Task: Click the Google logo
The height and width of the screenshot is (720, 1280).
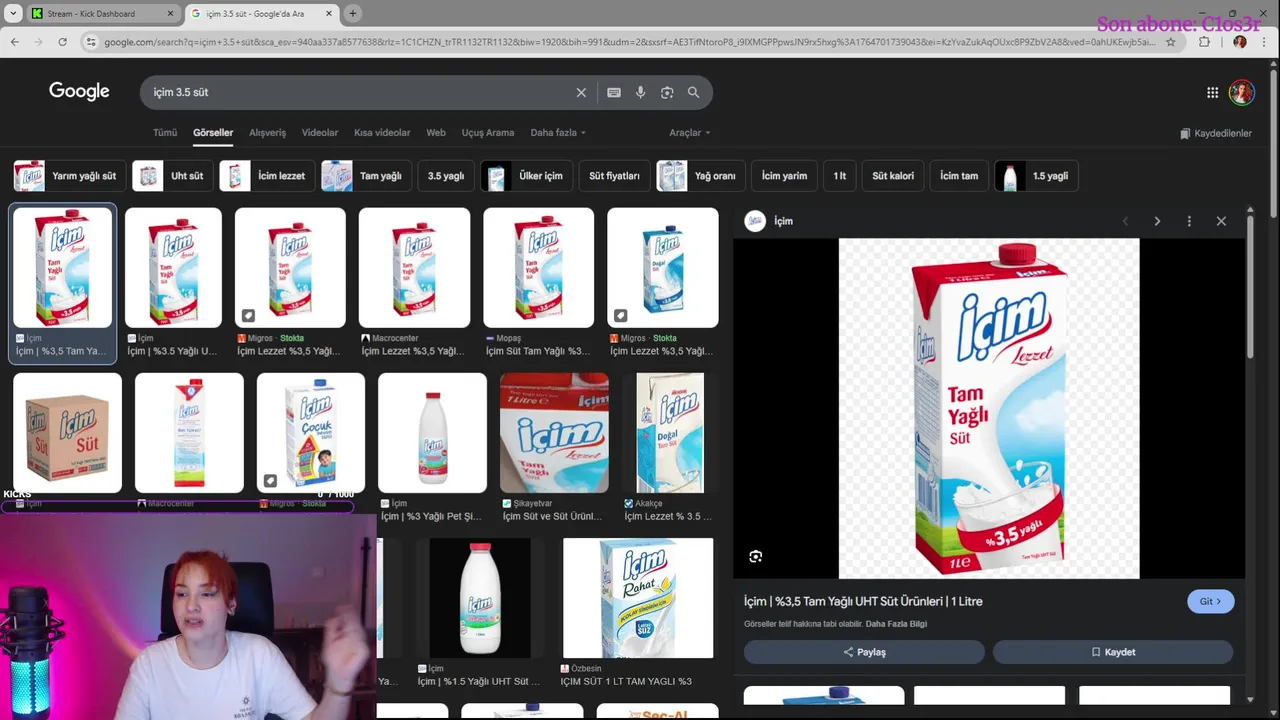Action: (79, 91)
